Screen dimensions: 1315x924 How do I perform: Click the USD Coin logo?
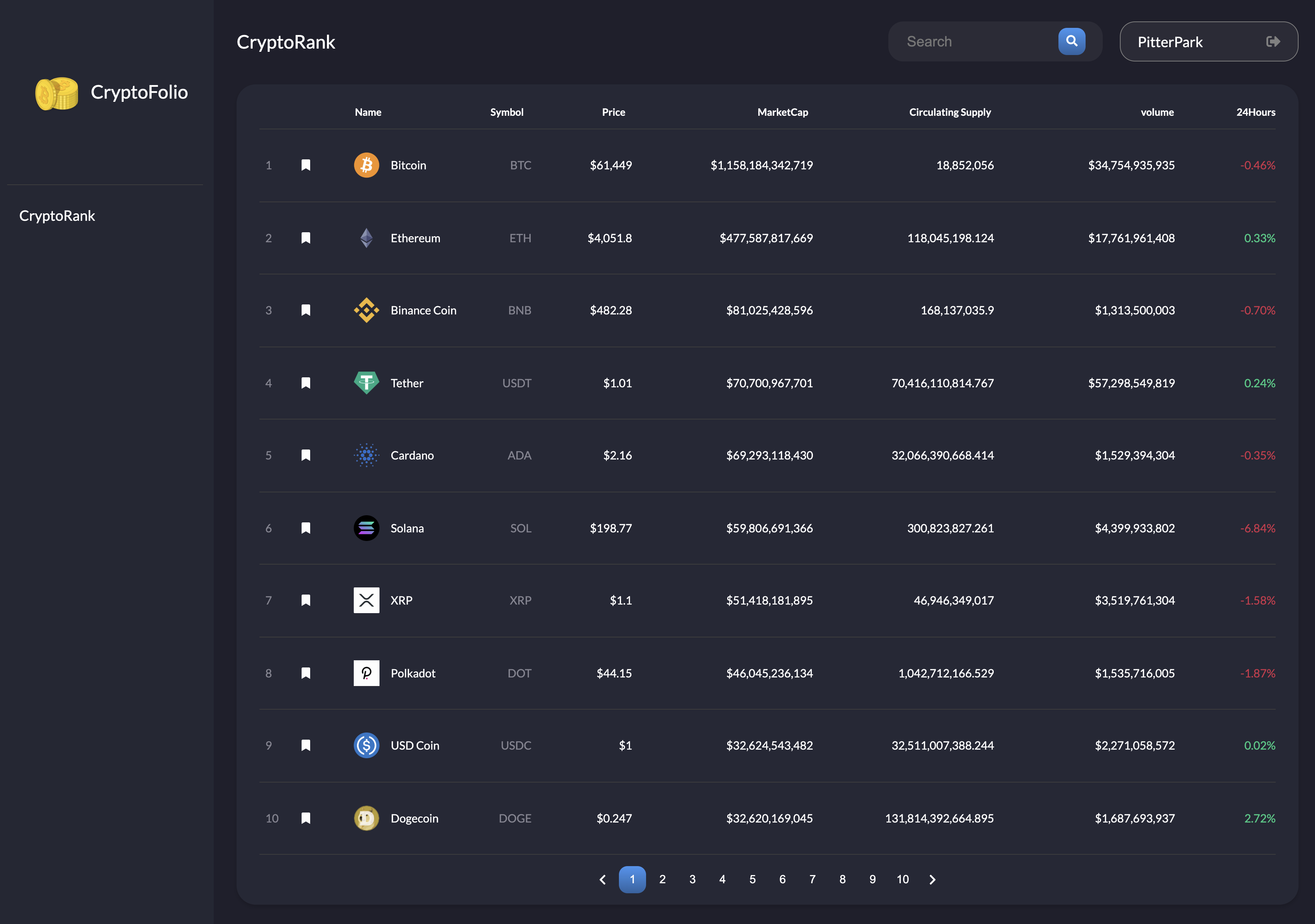click(367, 745)
